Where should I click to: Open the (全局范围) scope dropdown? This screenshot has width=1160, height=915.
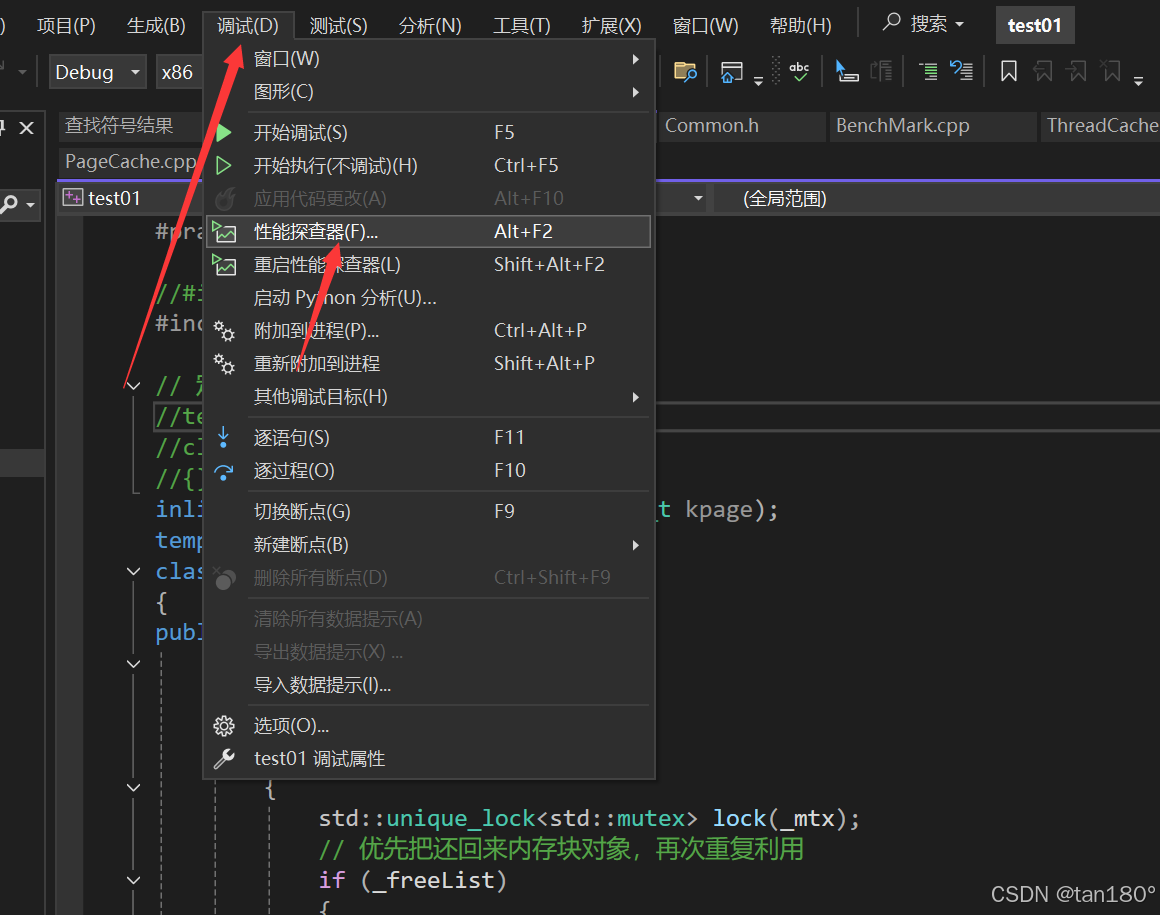point(937,198)
